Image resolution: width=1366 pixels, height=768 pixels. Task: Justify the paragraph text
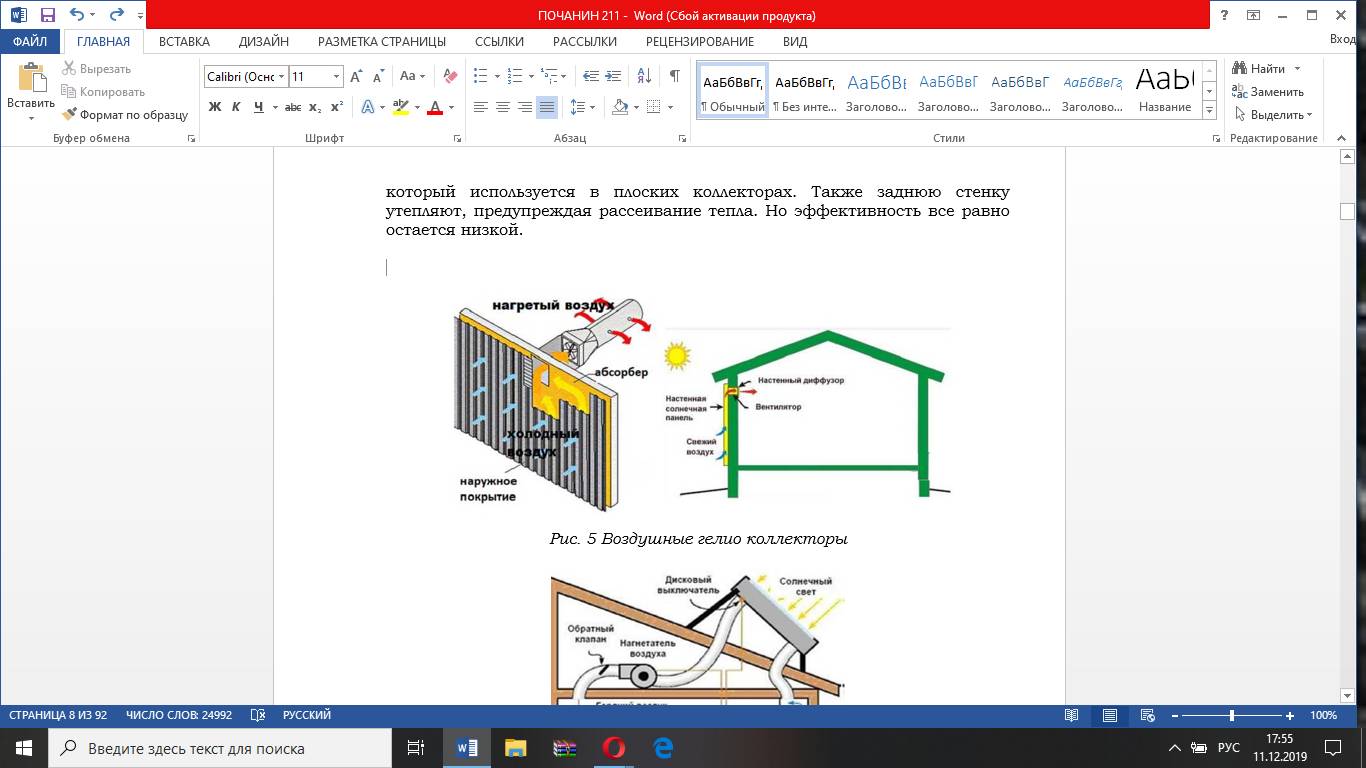(x=547, y=107)
